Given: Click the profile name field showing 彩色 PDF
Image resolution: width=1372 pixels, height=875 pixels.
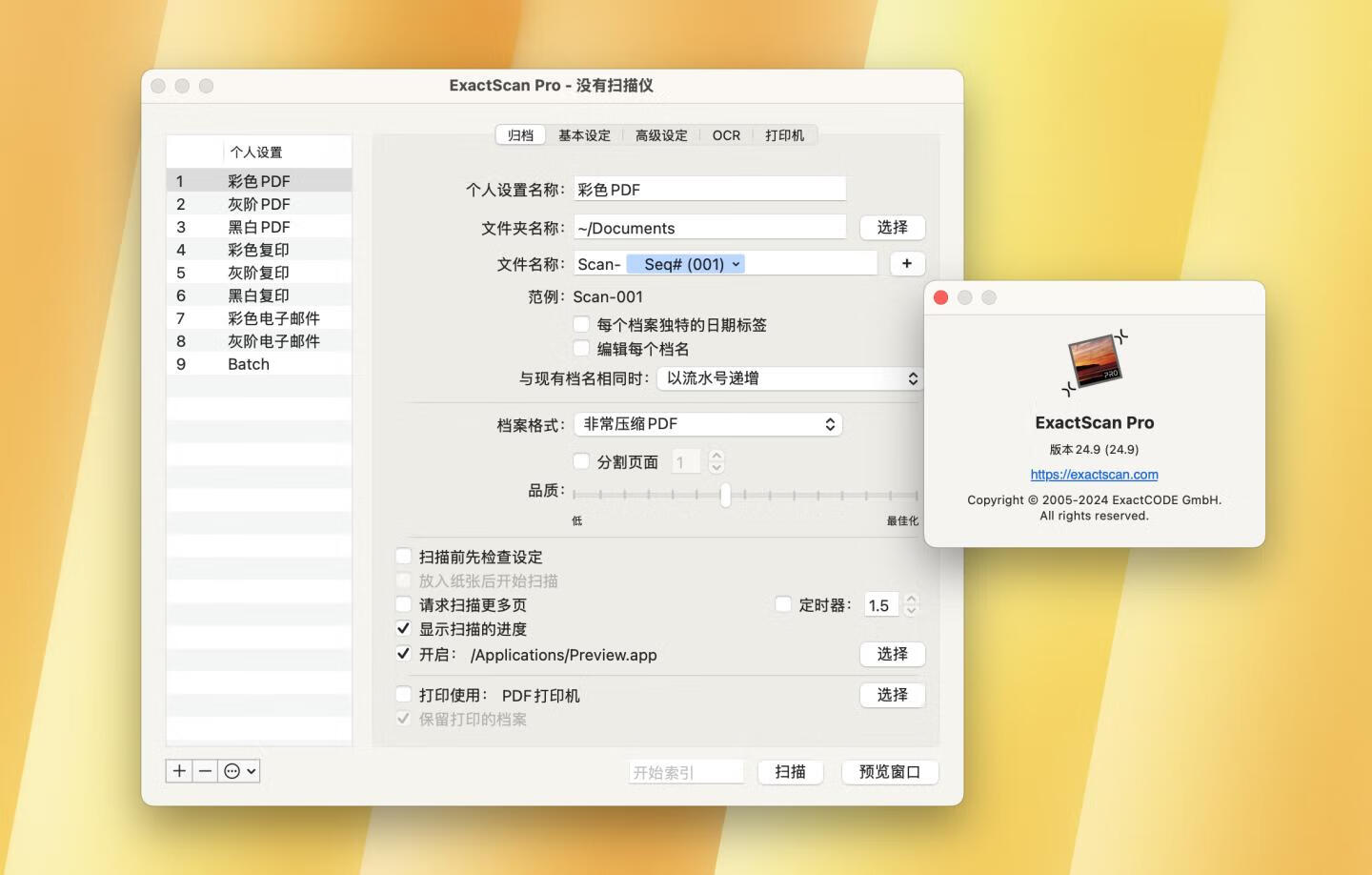Looking at the screenshot, I should pos(710,190).
